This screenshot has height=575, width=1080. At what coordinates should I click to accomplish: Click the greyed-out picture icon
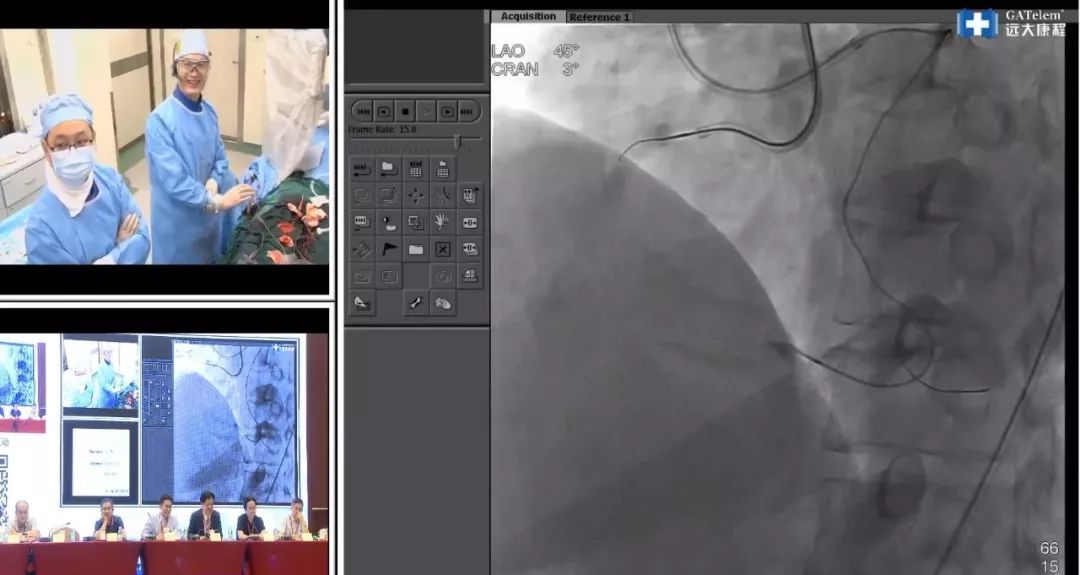pyautogui.click(x=362, y=276)
